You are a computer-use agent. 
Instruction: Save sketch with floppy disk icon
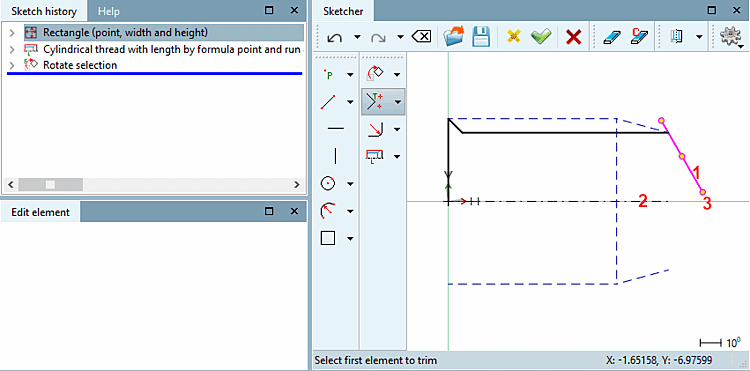click(481, 36)
